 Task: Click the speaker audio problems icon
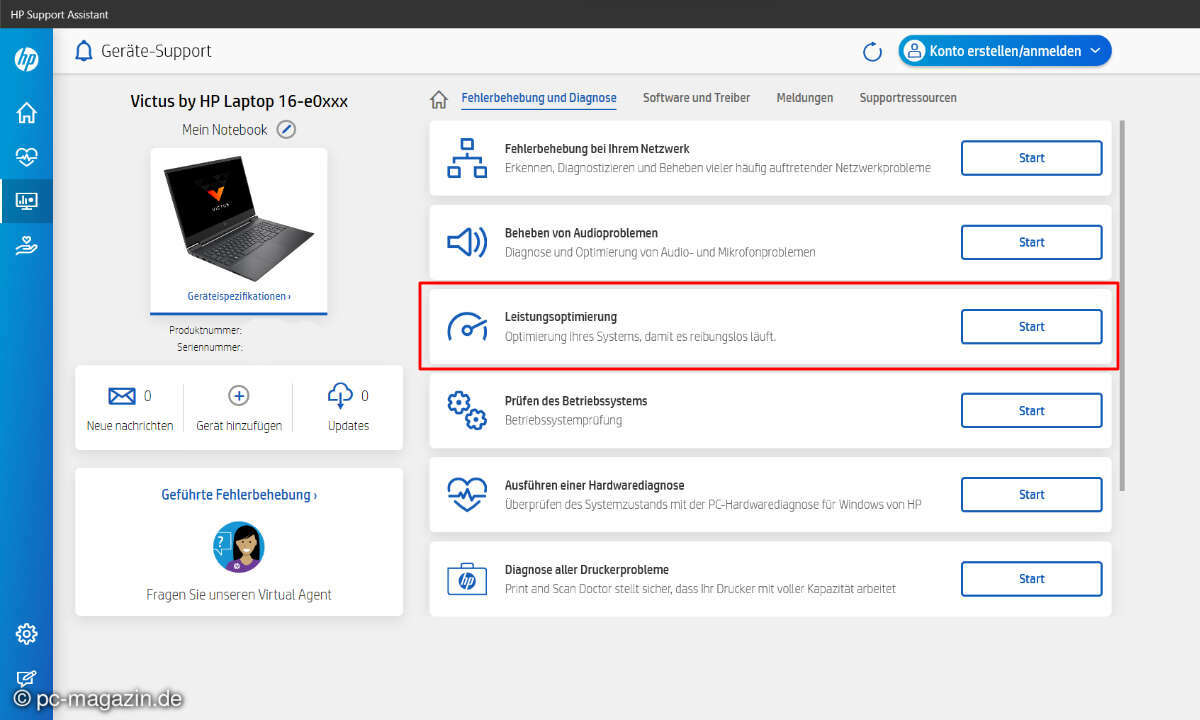click(467, 242)
